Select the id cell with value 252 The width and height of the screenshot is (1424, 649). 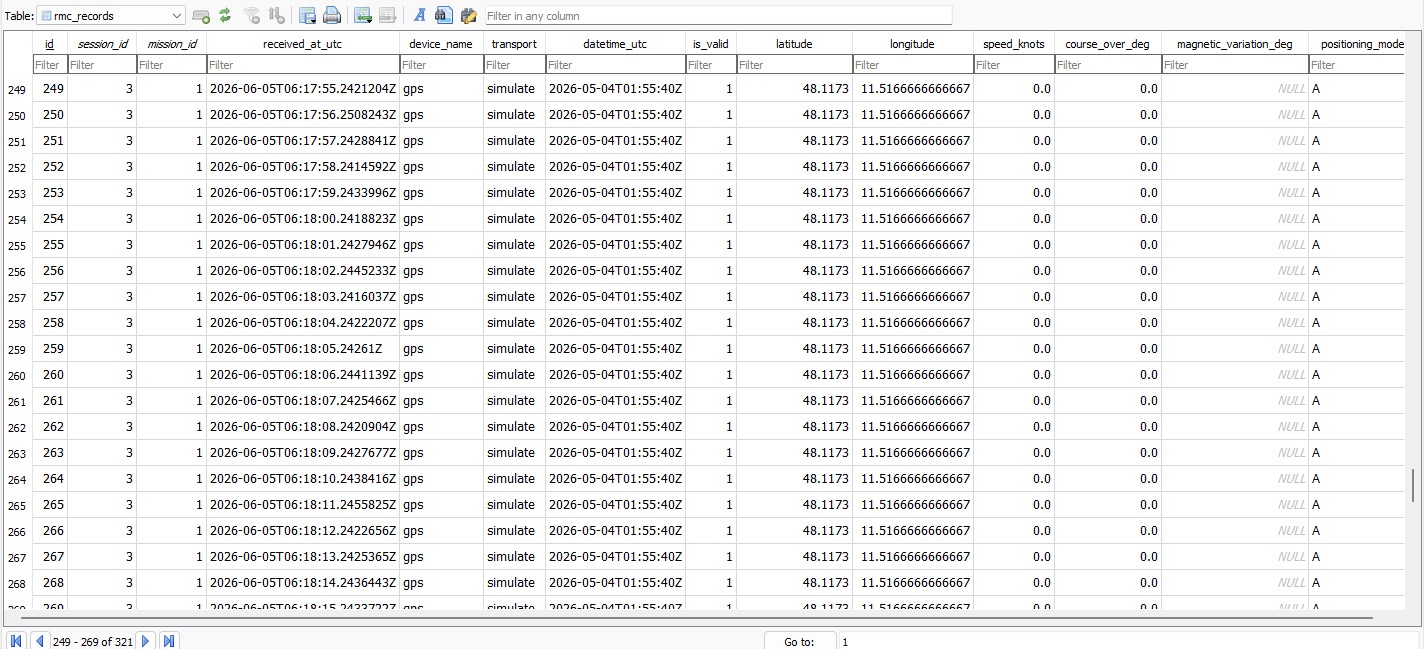click(x=50, y=167)
